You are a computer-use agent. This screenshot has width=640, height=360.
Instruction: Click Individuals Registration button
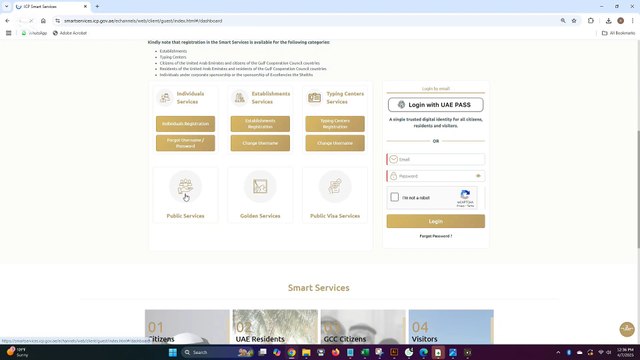[x=185, y=124]
